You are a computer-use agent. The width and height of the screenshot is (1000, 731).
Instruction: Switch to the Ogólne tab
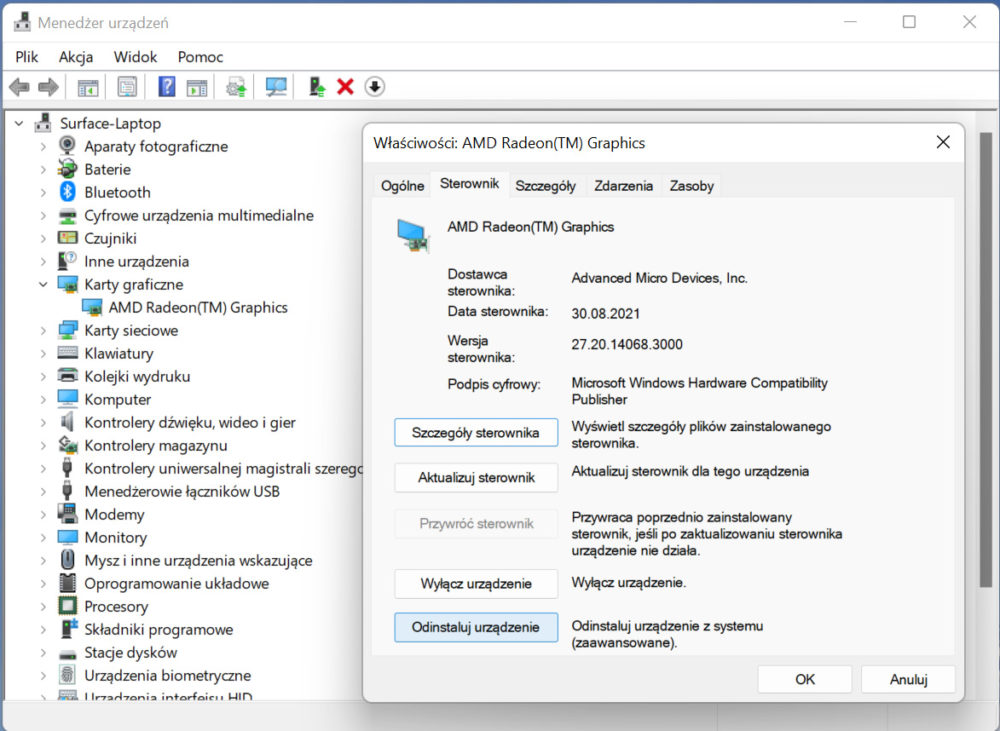pos(402,186)
